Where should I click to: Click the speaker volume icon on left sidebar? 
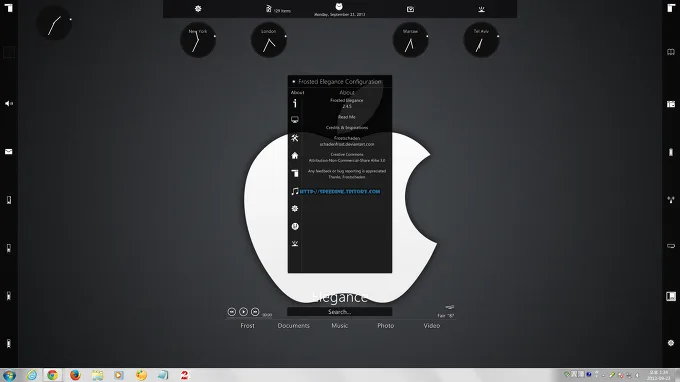click(x=9, y=104)
